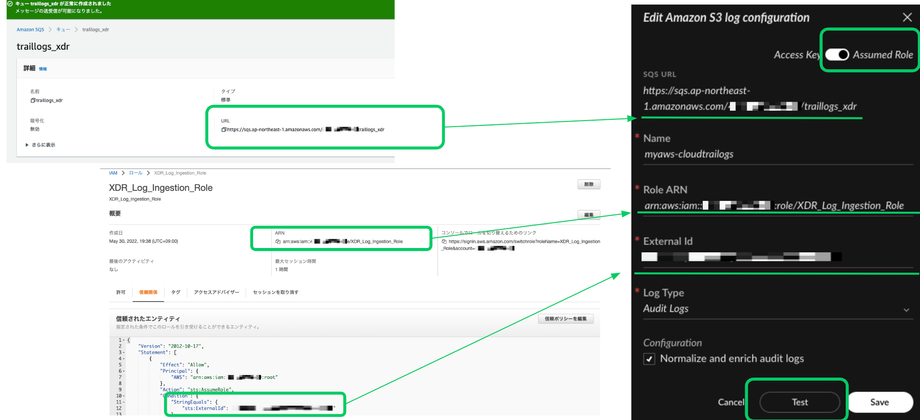The image size is (920, 420).
Task: Open the Log Type dropdown showing Audit Logs
Action: click(x=776, y=309)
